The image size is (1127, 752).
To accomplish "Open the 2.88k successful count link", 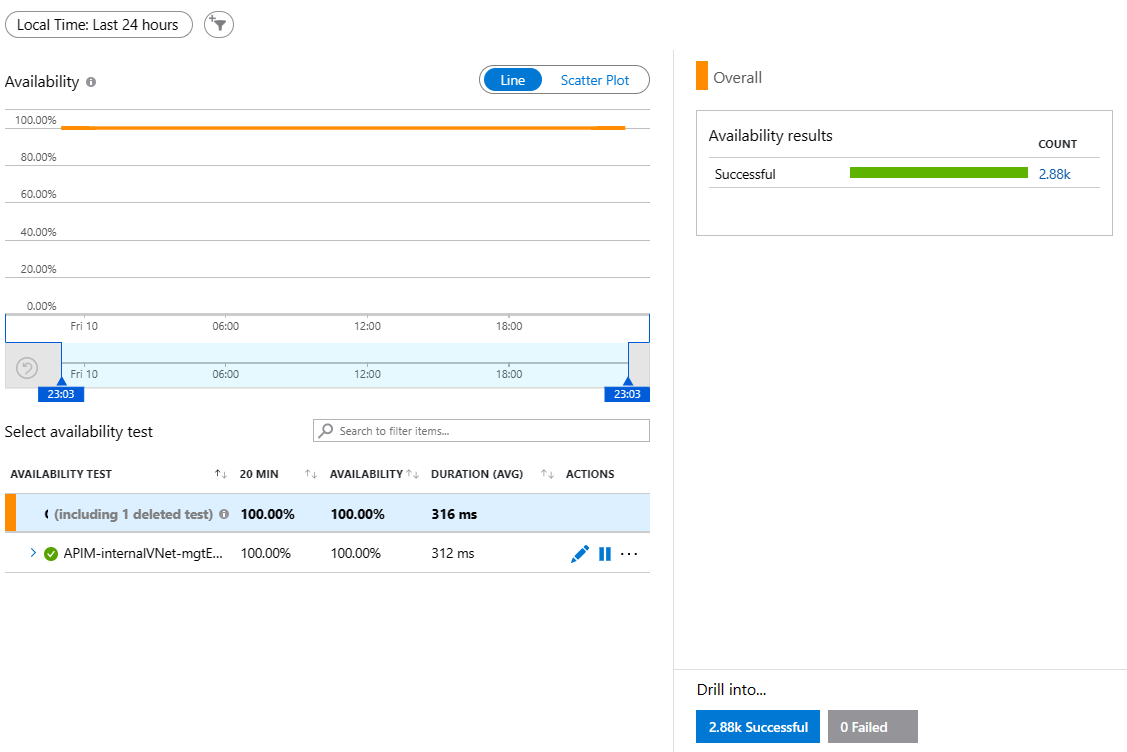I will (x=1054, y=174).
